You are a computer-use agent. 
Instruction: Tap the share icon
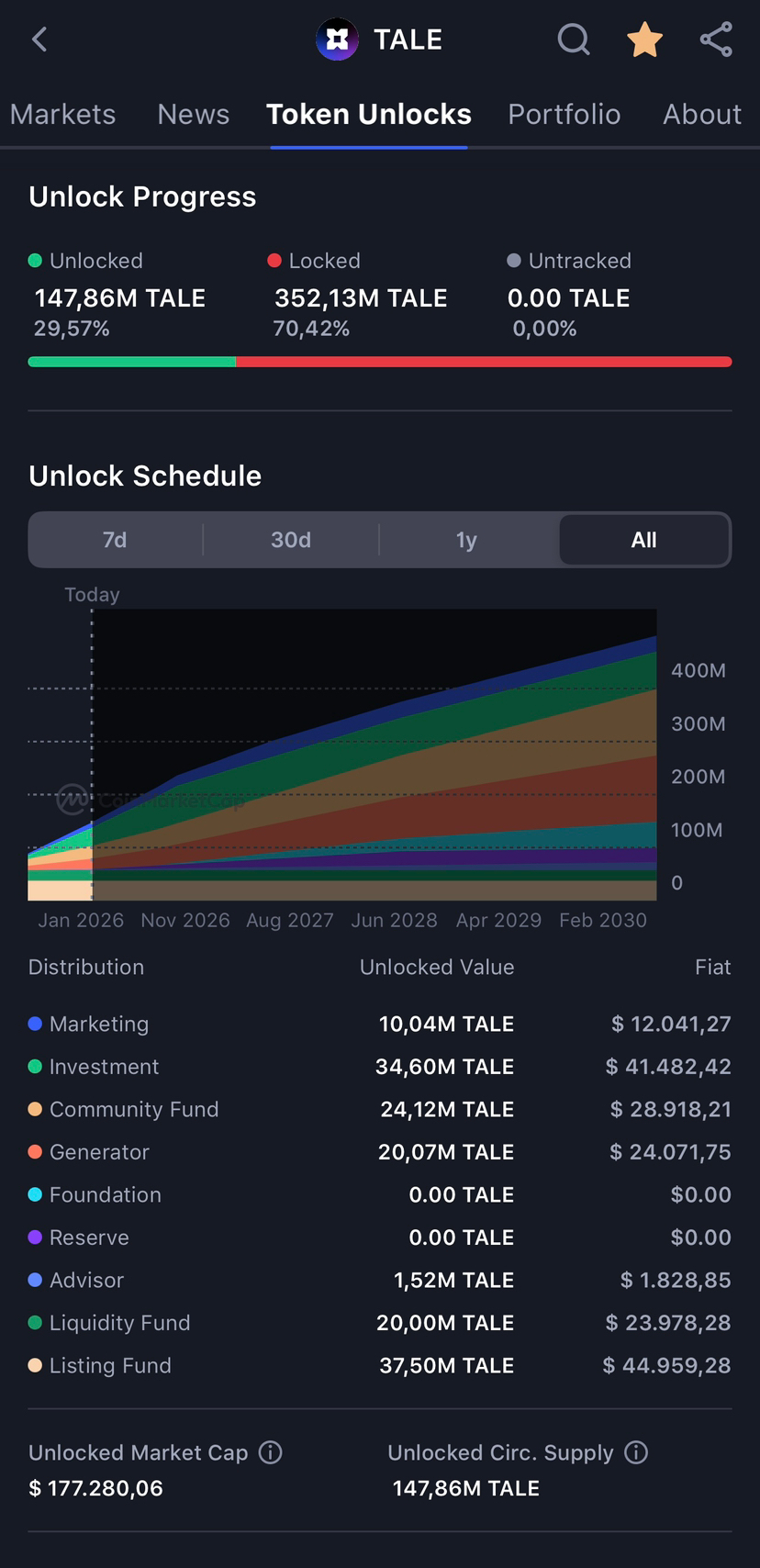tap(716, 39)
